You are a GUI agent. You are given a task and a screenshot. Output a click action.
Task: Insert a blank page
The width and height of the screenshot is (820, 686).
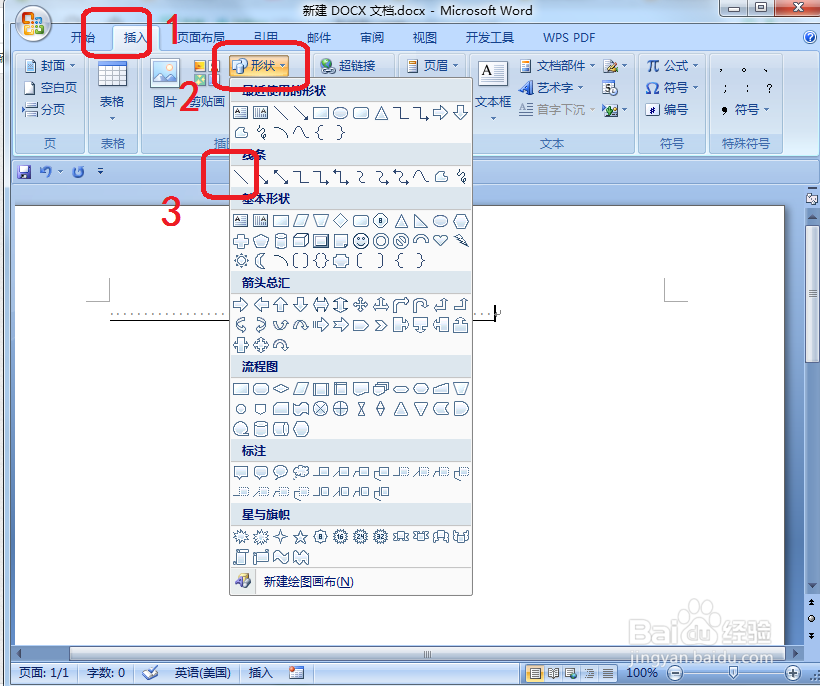(50, 87)
